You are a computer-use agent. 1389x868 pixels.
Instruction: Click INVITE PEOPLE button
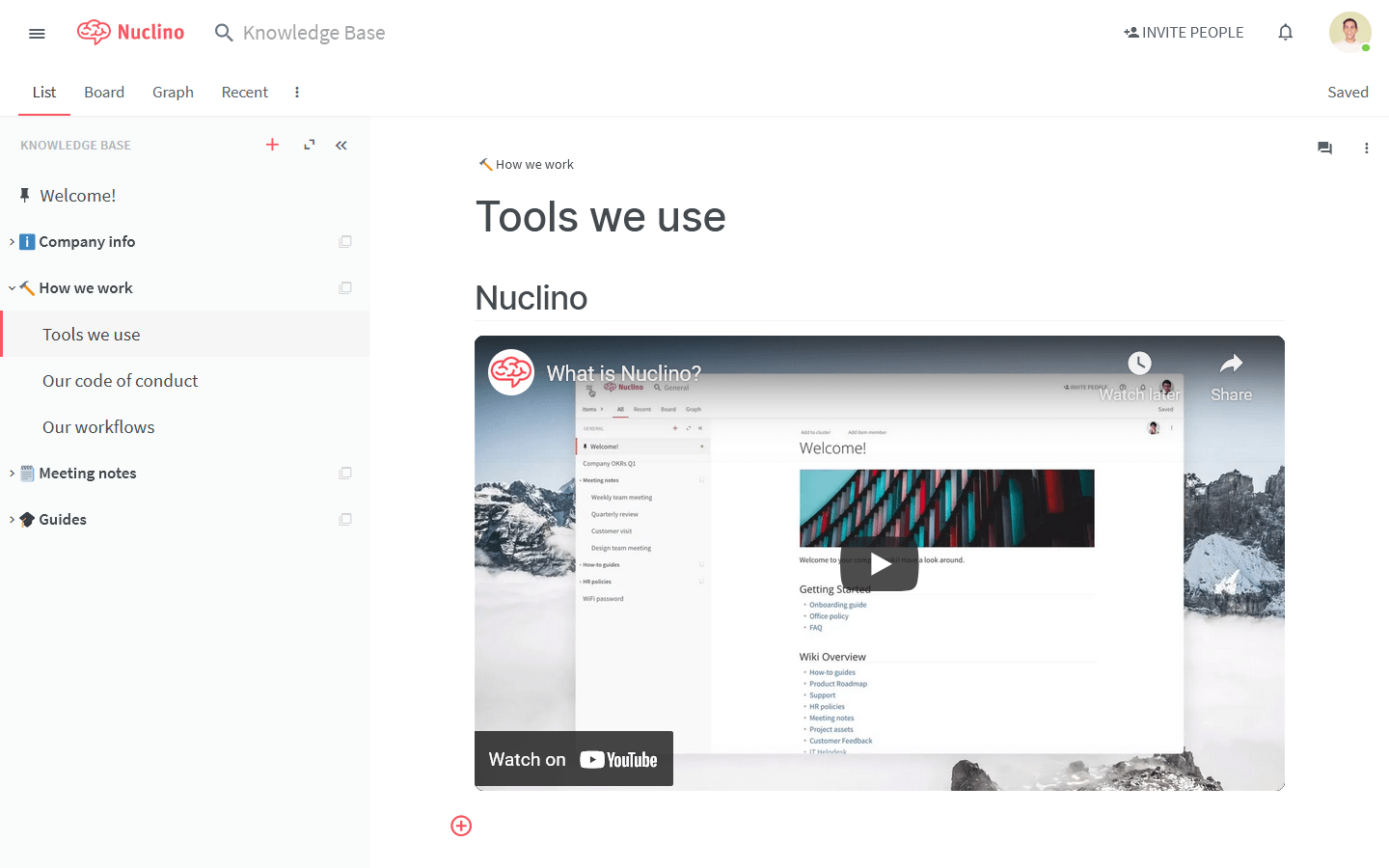(x=1184, y=33)
